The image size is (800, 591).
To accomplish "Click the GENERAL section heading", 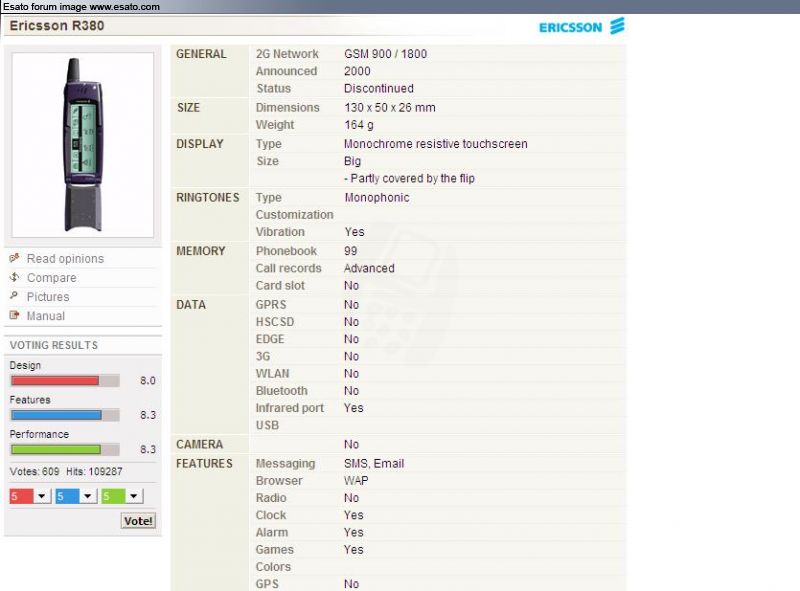I will click(201, 54).
